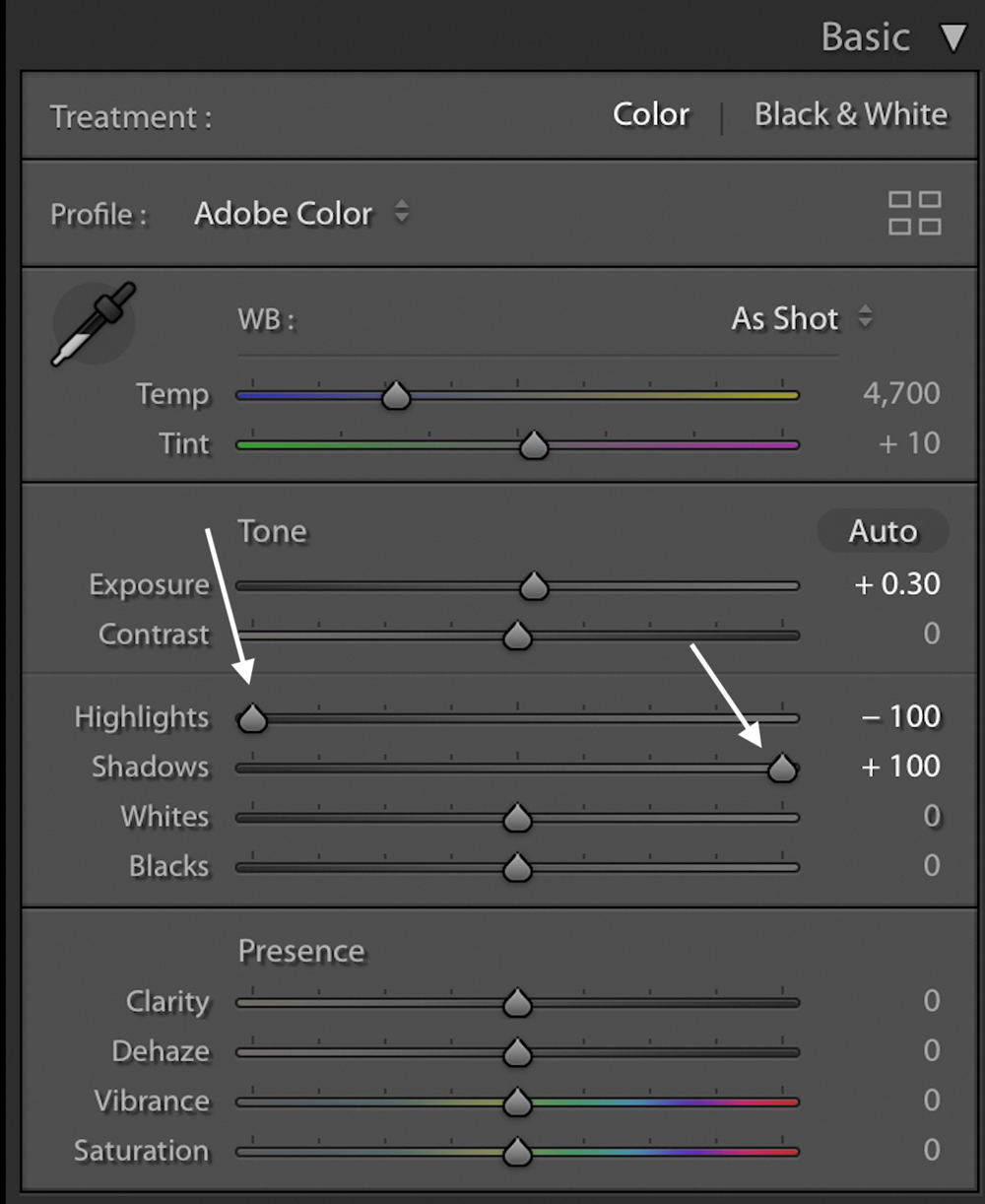The image size is (985, 1204).
Task: Collapse the Basic panel triangle
Action: pyautogui.click(x=952, y=37)
